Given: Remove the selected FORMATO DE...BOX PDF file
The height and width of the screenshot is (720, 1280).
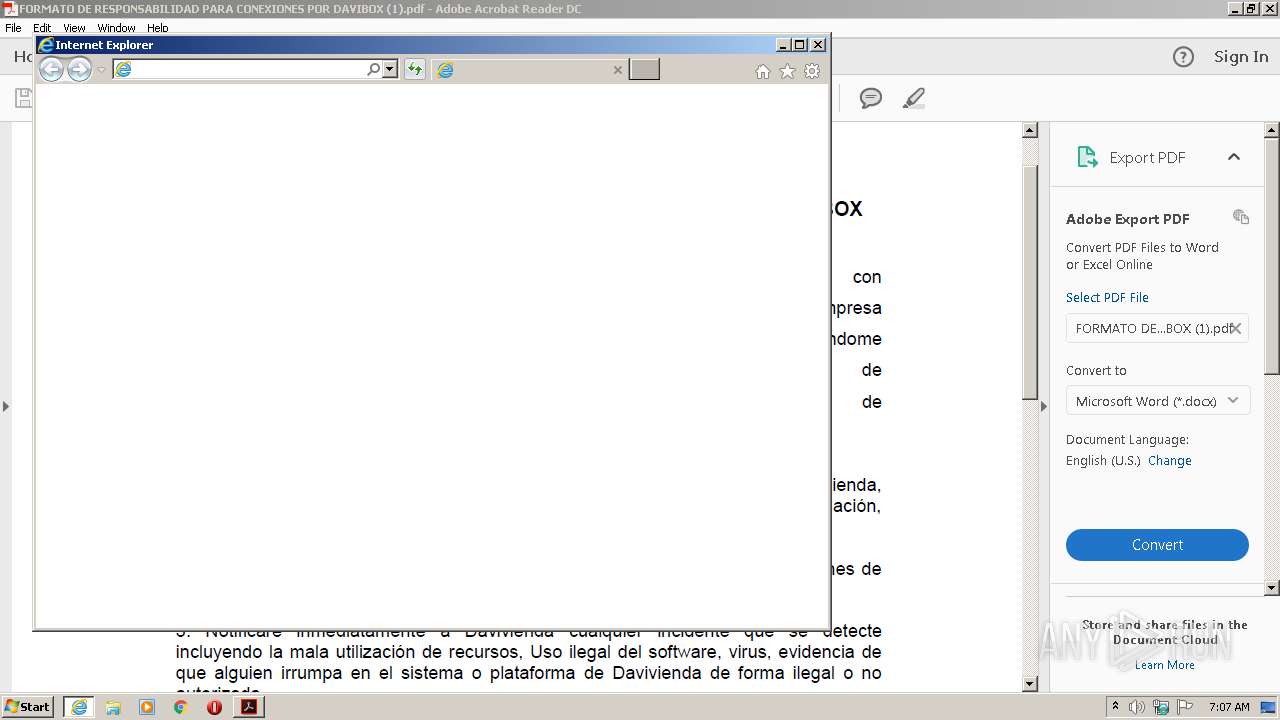Looking at the screenshot, I should (1236, 328).
